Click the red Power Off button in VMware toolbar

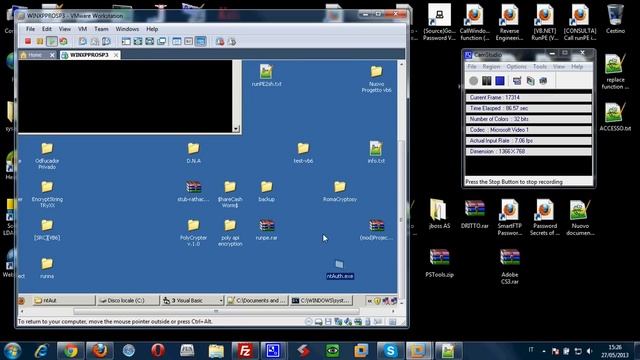click(x=28, y=41)
